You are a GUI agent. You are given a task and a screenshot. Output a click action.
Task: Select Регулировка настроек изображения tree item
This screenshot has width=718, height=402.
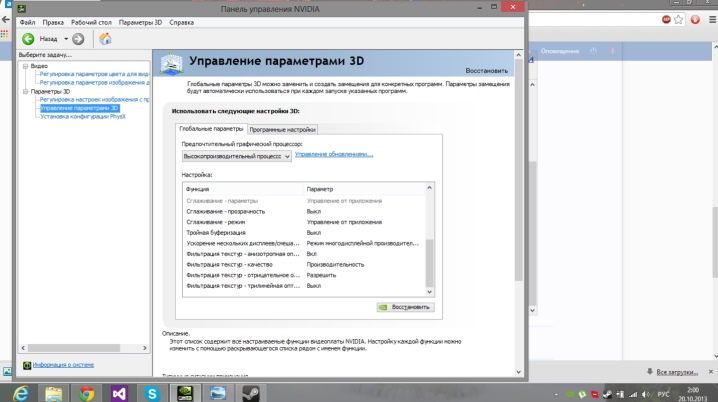coord(94,99)
